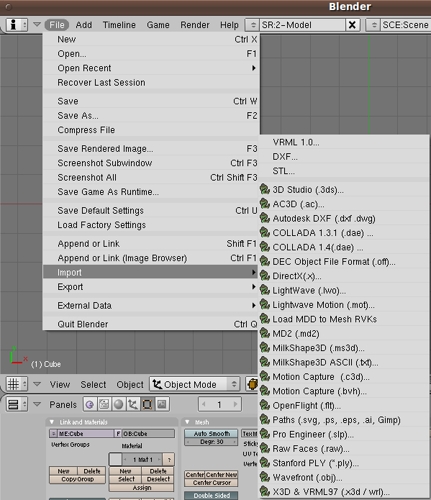Viewport: 431px width, 500px height.
Task: Click python icon beside Autodesk DXF
Action: click(265, 218)
